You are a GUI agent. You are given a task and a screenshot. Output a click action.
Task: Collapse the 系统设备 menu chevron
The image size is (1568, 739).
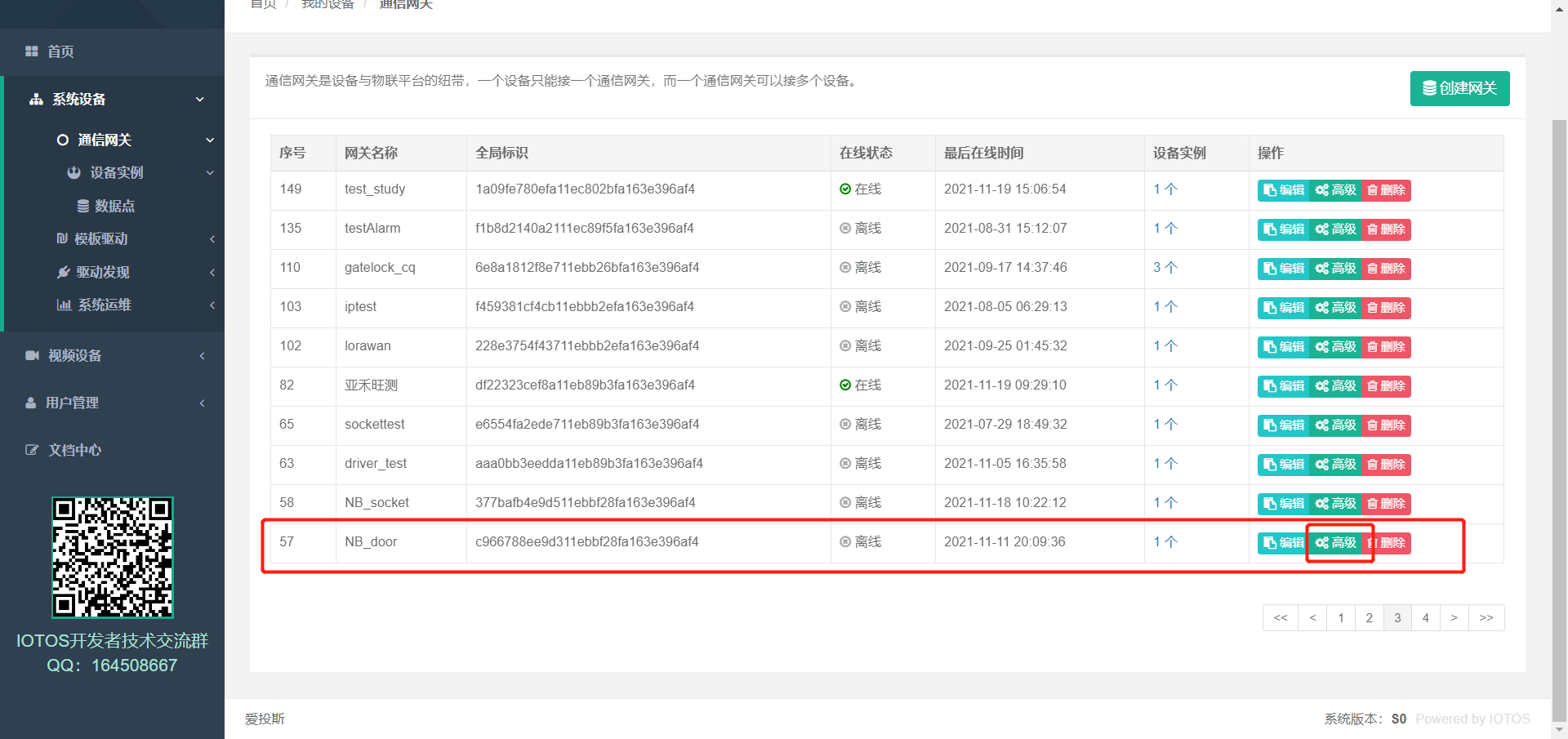tap(198, 100)
